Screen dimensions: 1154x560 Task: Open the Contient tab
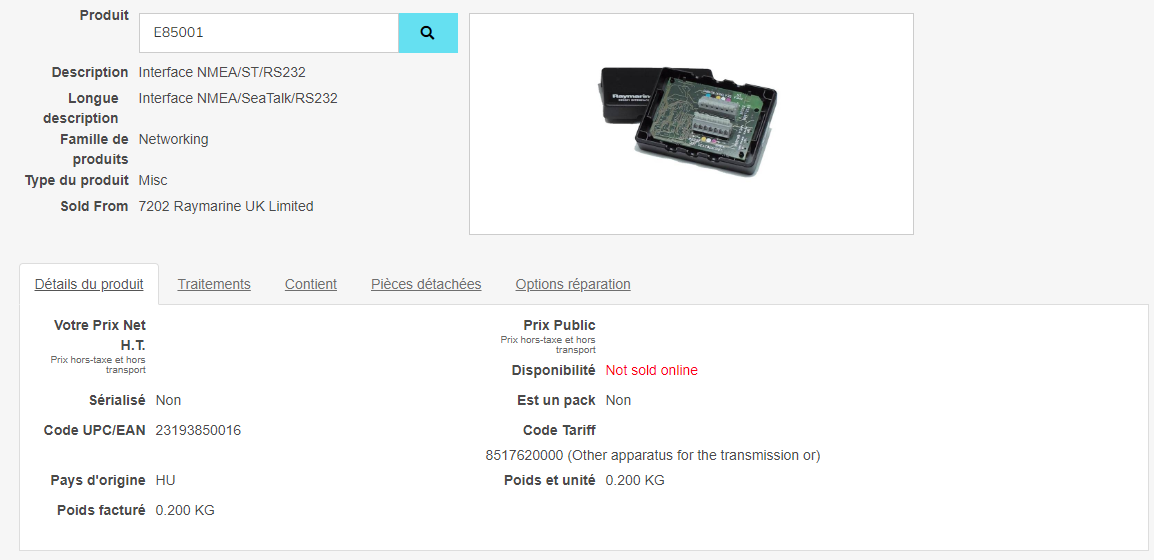311,284
